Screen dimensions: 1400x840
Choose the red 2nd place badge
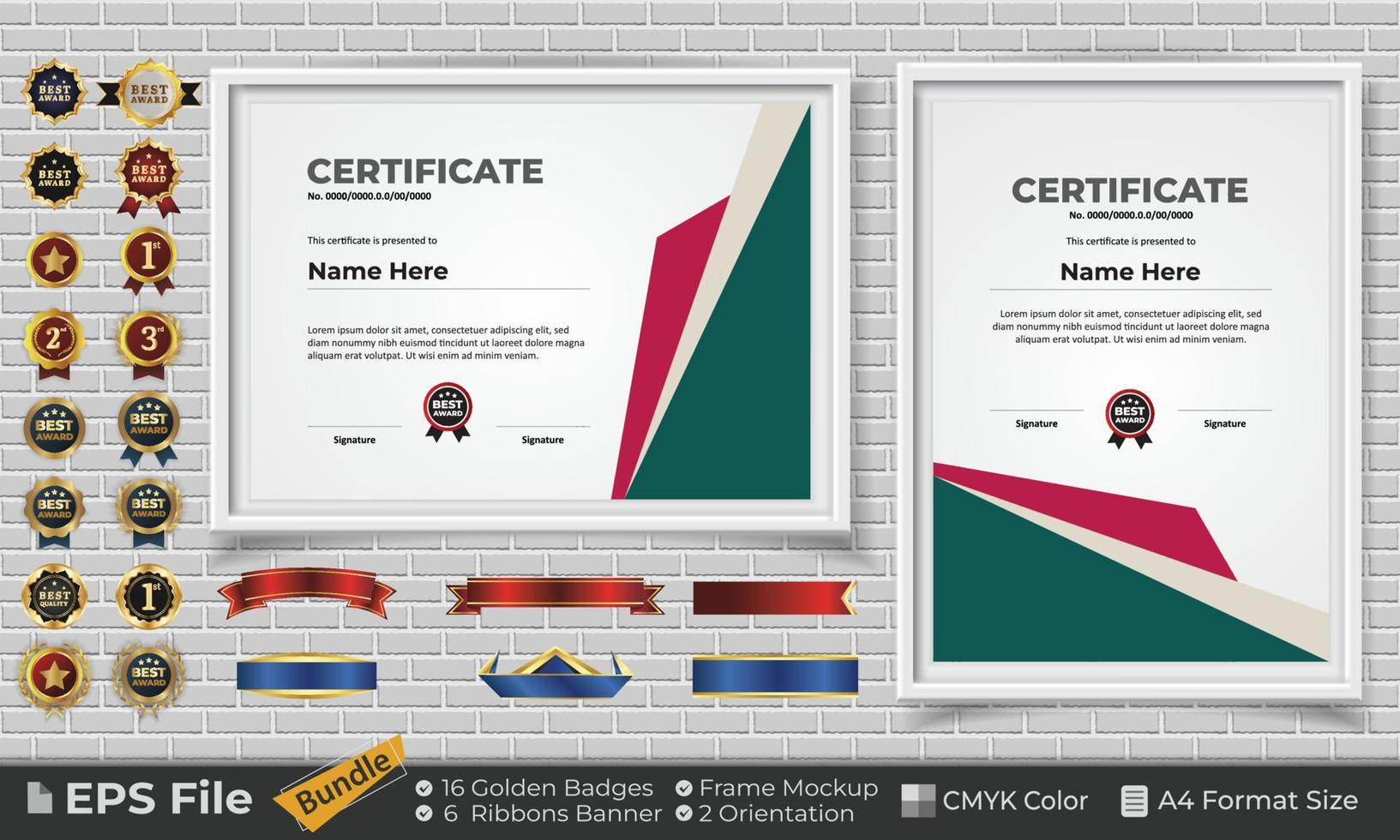tap(55, 343)
